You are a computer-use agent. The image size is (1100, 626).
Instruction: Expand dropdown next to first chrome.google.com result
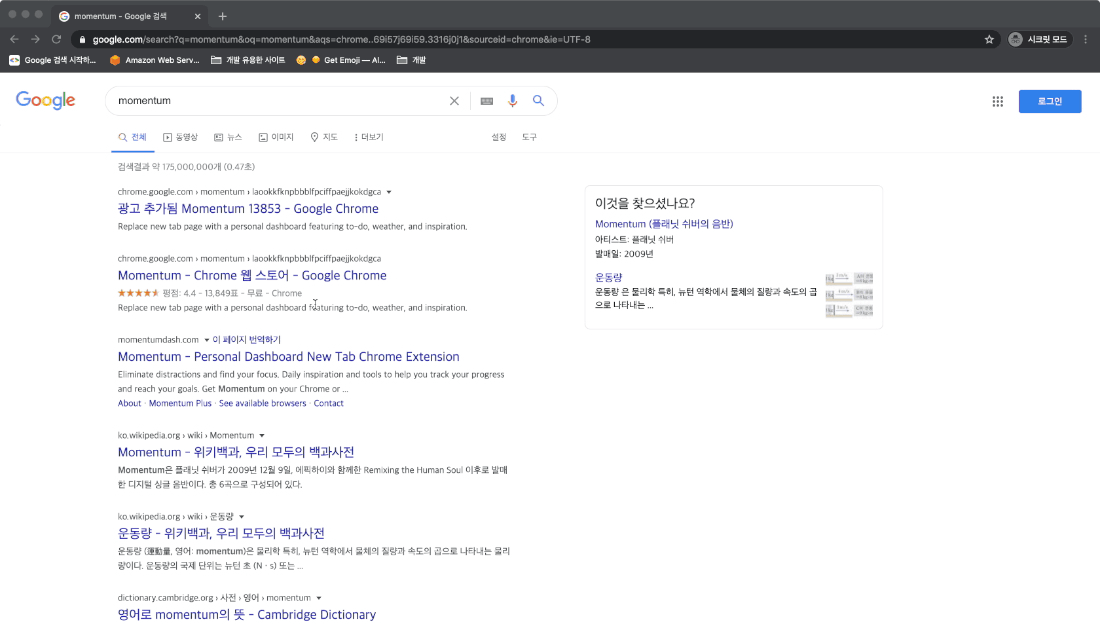tap(389, 192)
